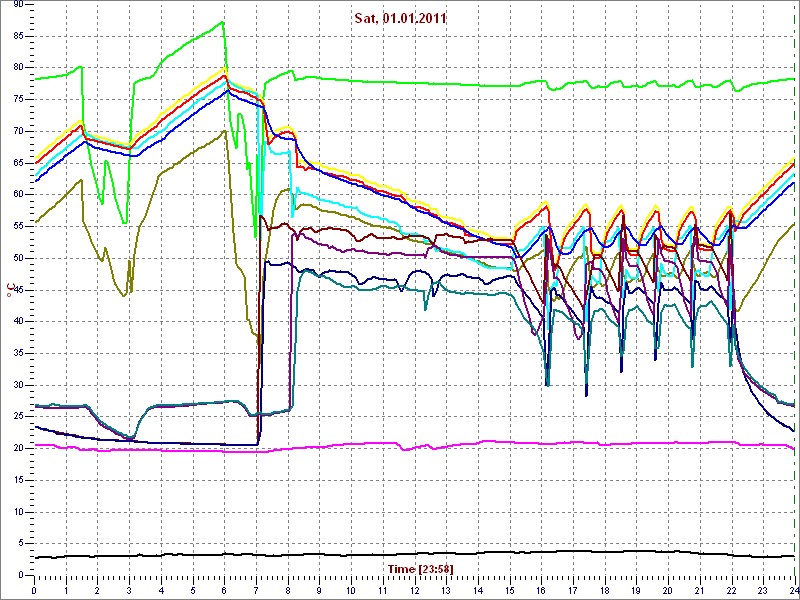
Task: Click hour 10 on the time axis
Action: click(352, 590)
